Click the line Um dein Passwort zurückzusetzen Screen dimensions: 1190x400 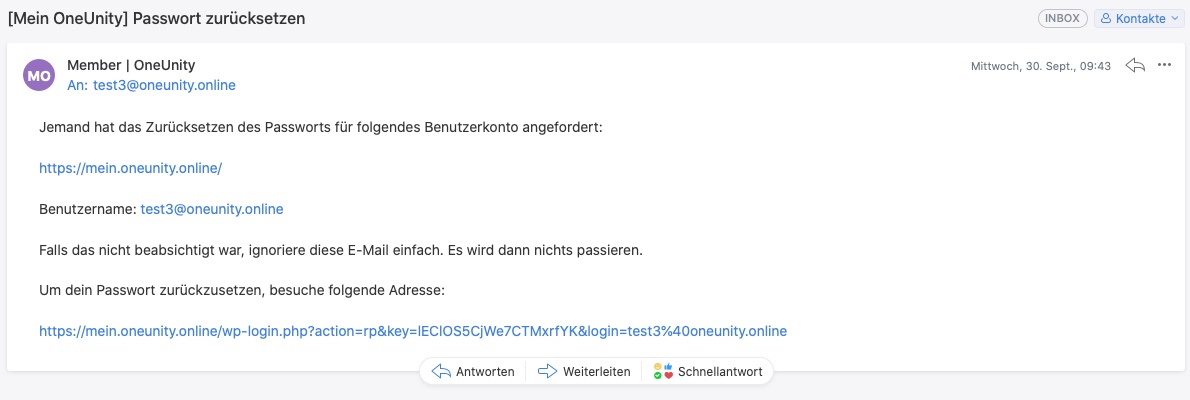coord(241,290)
